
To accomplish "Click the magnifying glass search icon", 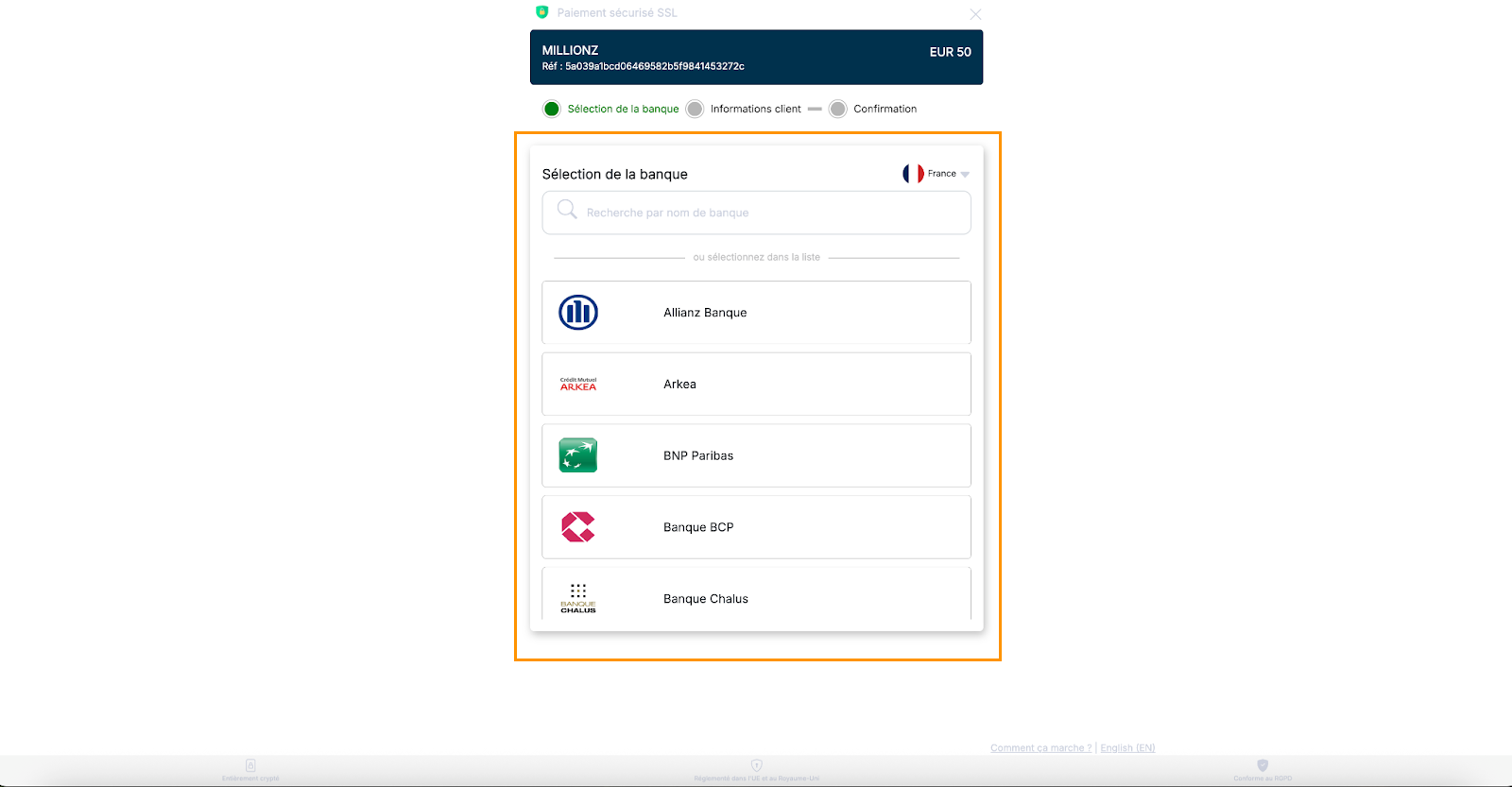I will coord(567,210).
